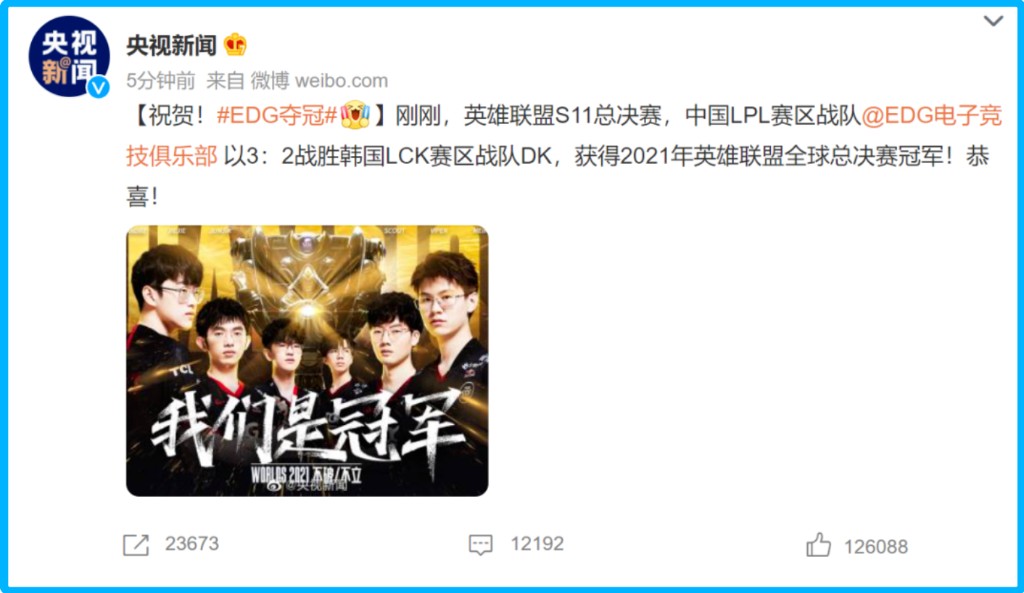The image size is (1024, 593).
Task: Open comments via the speech bubble icon
Action: (x=481, y=545)
